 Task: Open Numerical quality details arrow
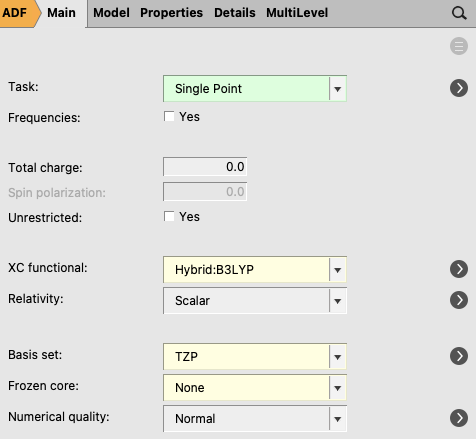click(x=459, y=418)
